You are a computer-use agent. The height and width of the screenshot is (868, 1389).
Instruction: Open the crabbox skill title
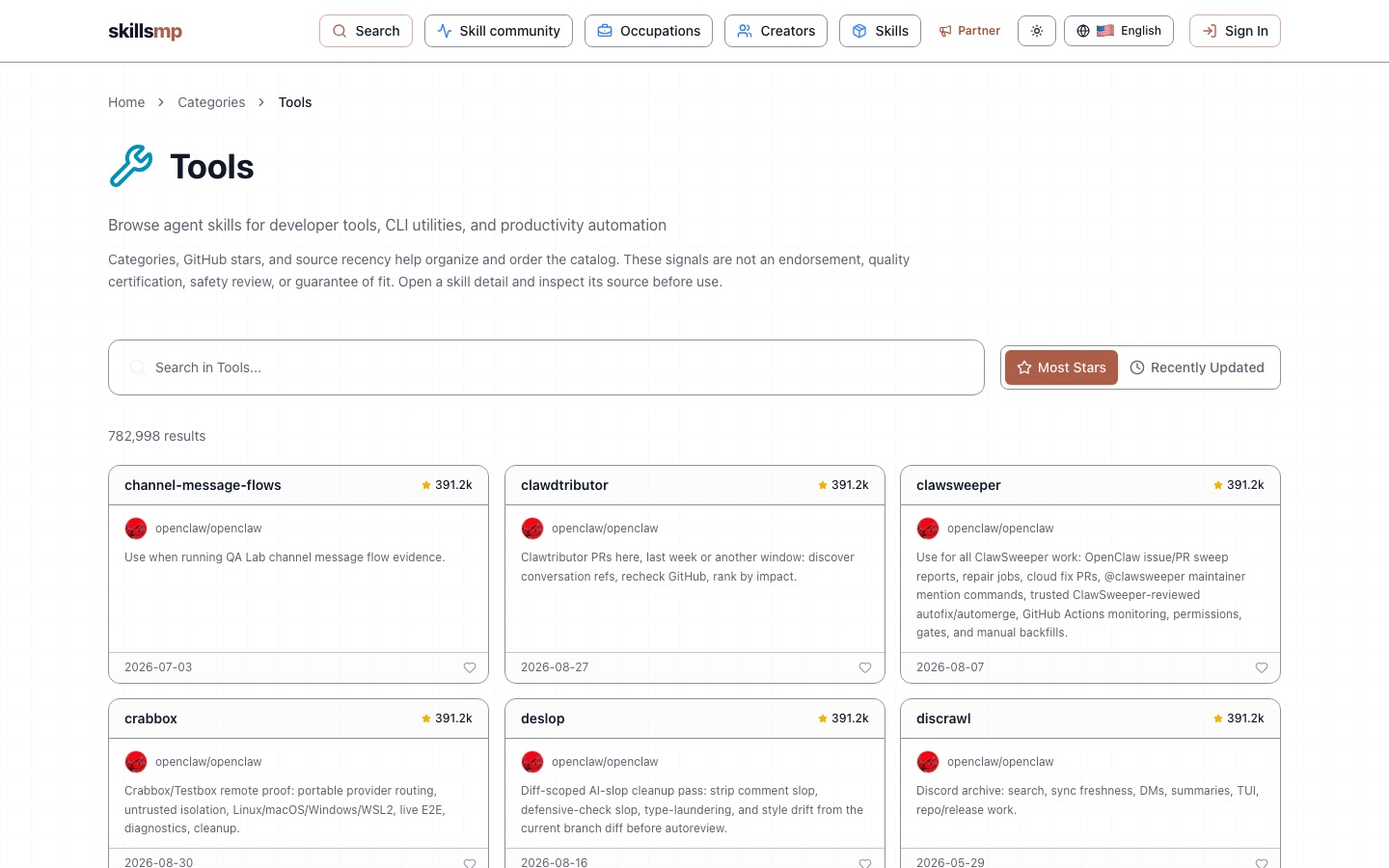coord(150,719)
